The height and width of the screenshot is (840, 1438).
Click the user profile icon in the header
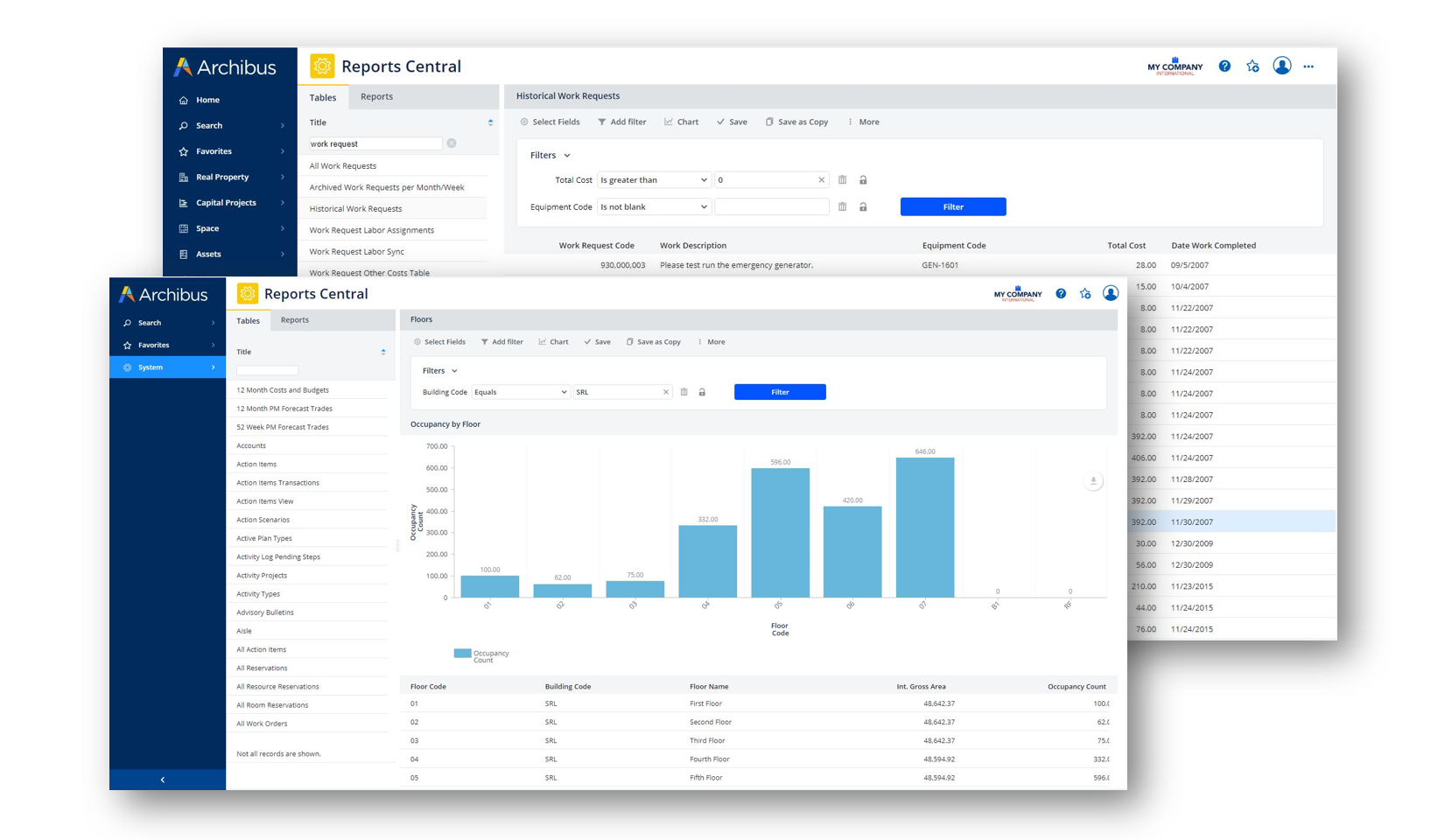click(1282, 66)
